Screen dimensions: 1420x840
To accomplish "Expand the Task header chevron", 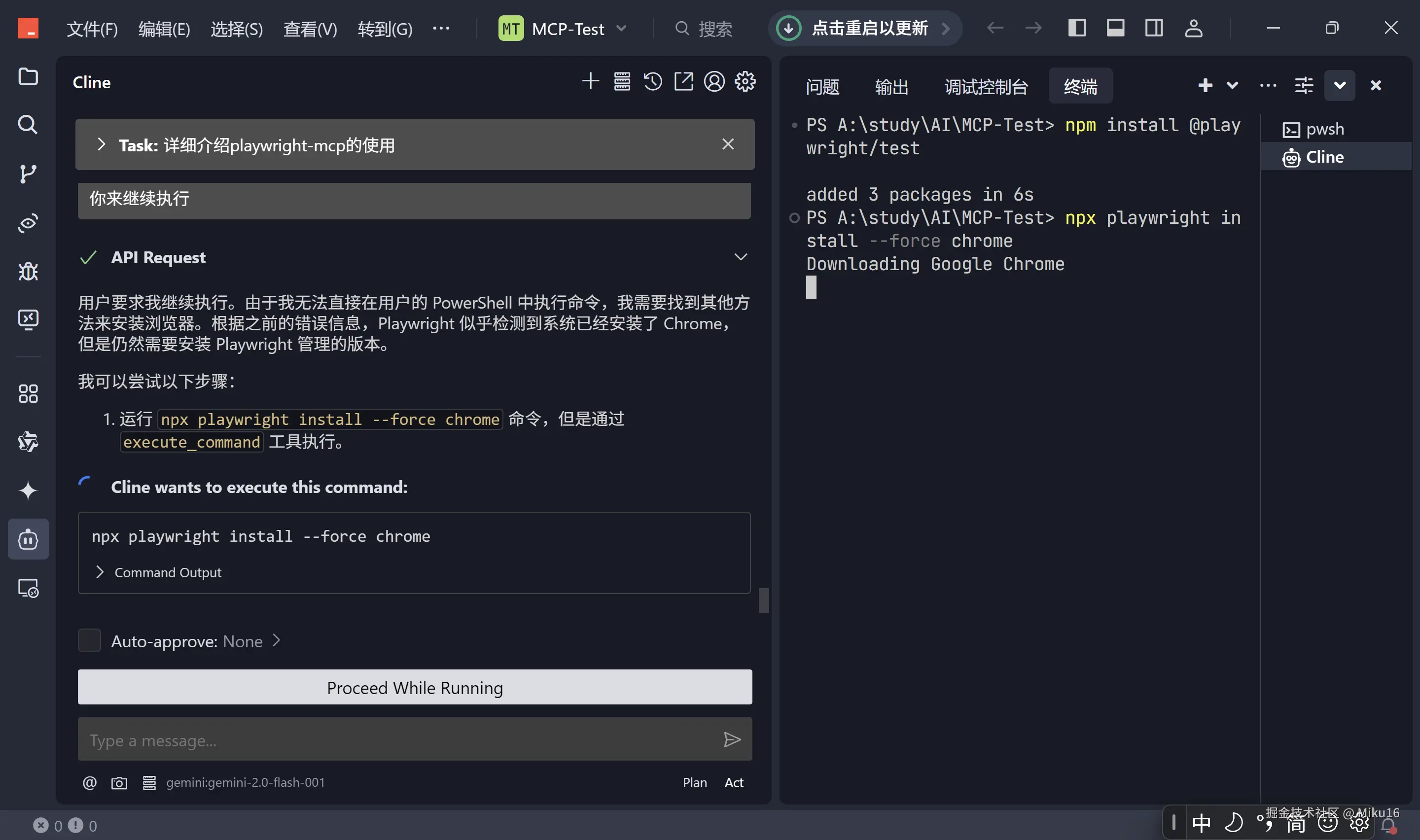I will point(101,145).
